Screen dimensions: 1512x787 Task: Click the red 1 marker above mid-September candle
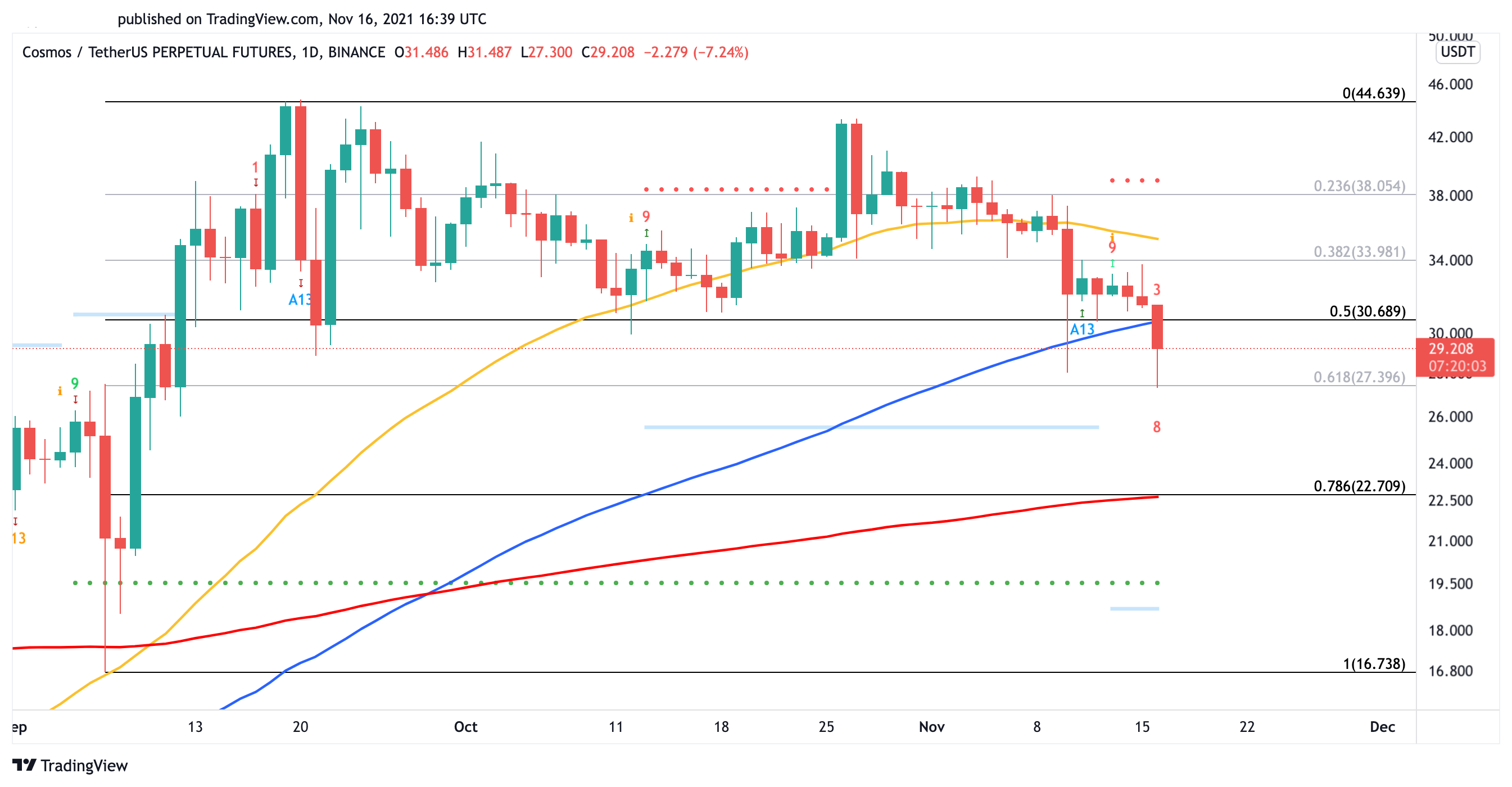[255, 168]
